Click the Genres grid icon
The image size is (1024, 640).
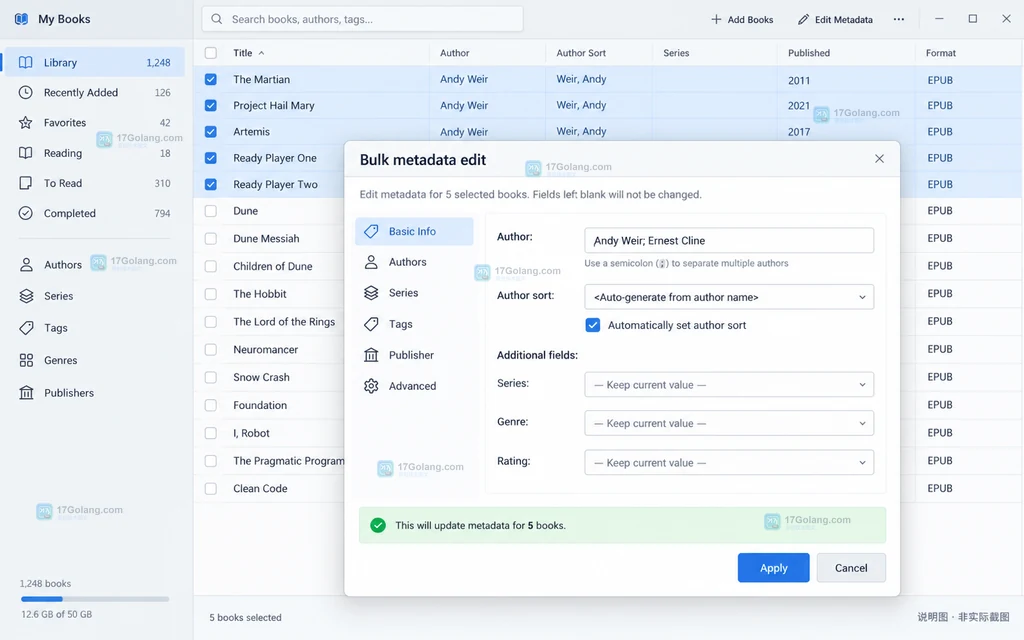(x=26, y=360)
